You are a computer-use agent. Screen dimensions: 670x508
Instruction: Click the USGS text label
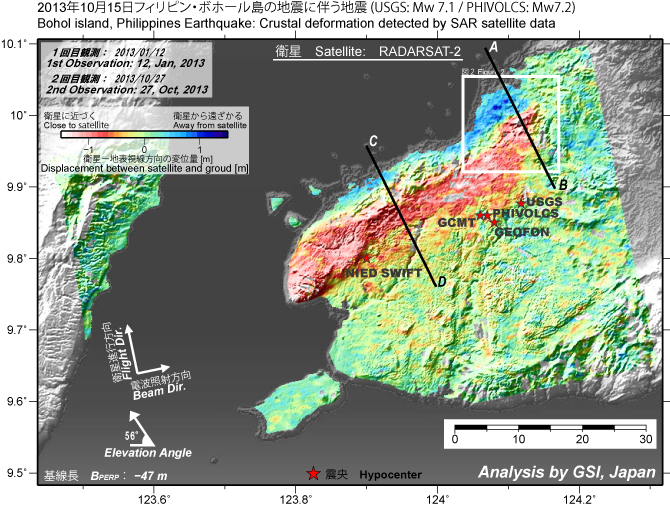tap(544, 202)
